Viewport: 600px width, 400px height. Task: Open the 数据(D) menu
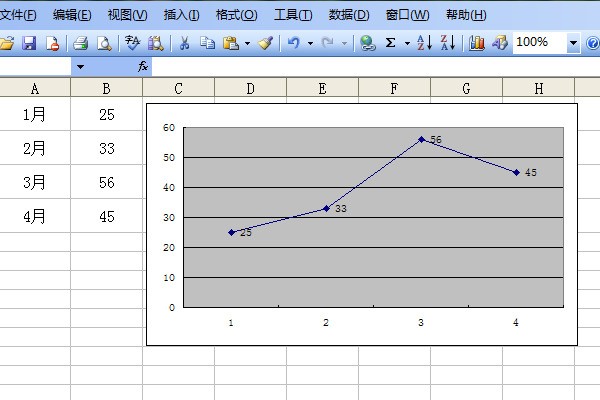[349, 15]
